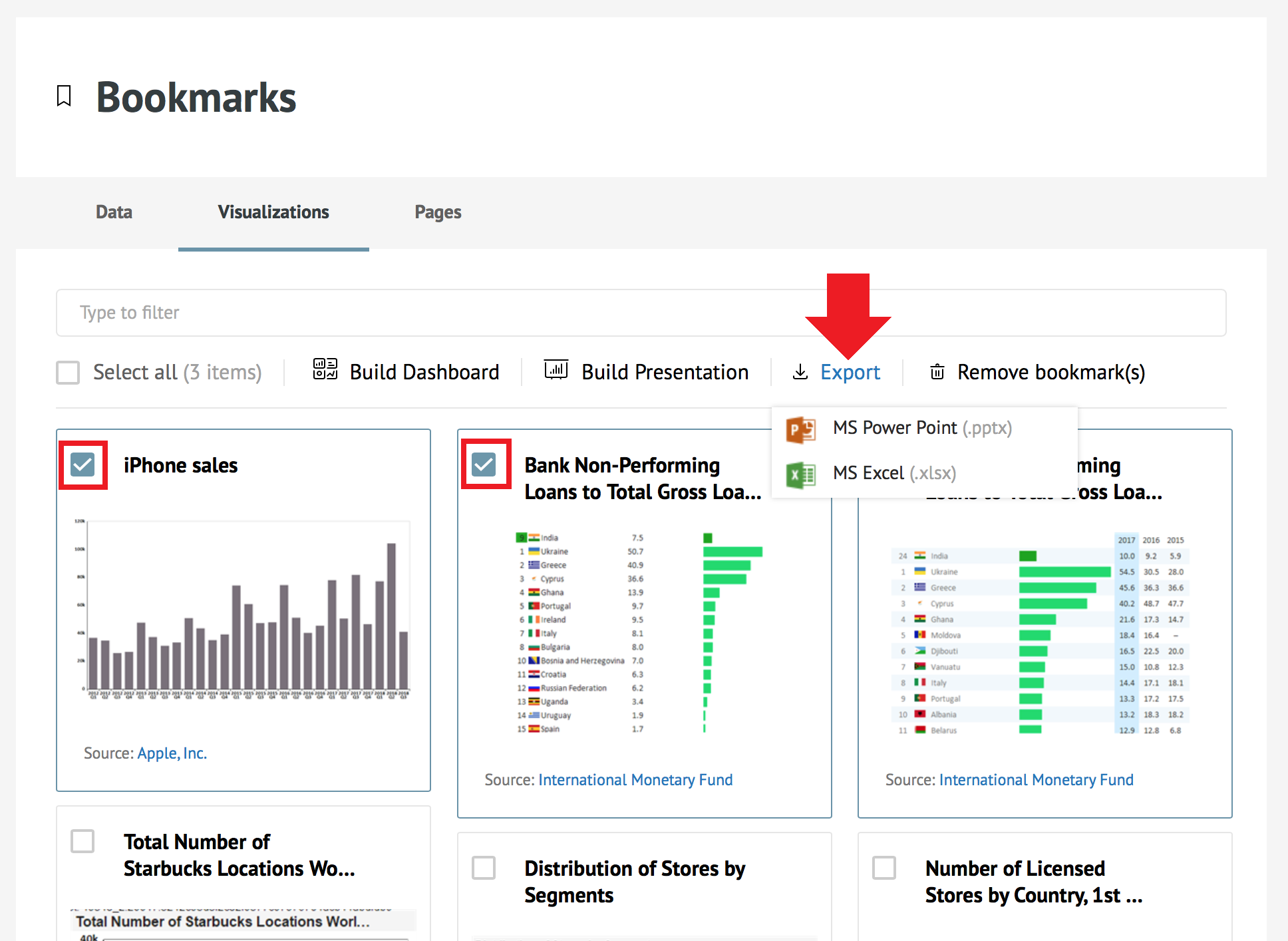This screenshot has height=941, width=1288.
Task: Check the Distribution of Stores by Segments checkbox
Action: 484,868
